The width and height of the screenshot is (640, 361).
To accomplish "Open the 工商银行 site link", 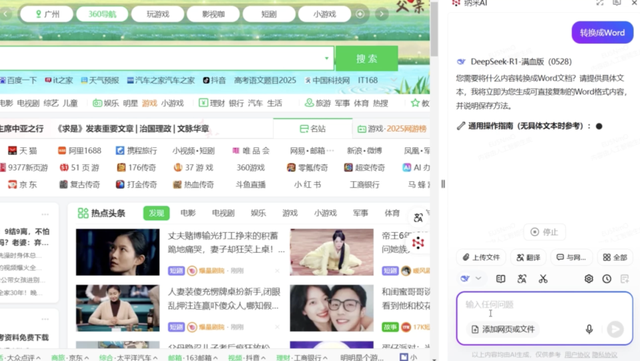I will click(x=364, y=185).
